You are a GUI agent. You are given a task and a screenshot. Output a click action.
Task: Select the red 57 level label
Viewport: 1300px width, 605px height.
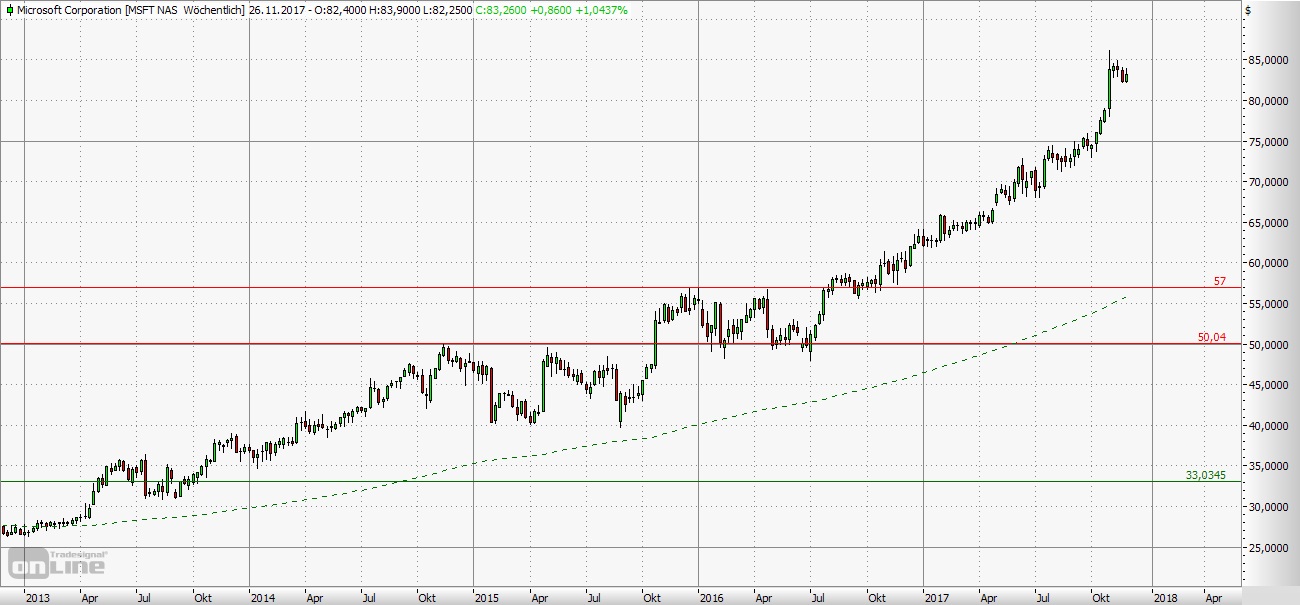tap(1219, 282)
